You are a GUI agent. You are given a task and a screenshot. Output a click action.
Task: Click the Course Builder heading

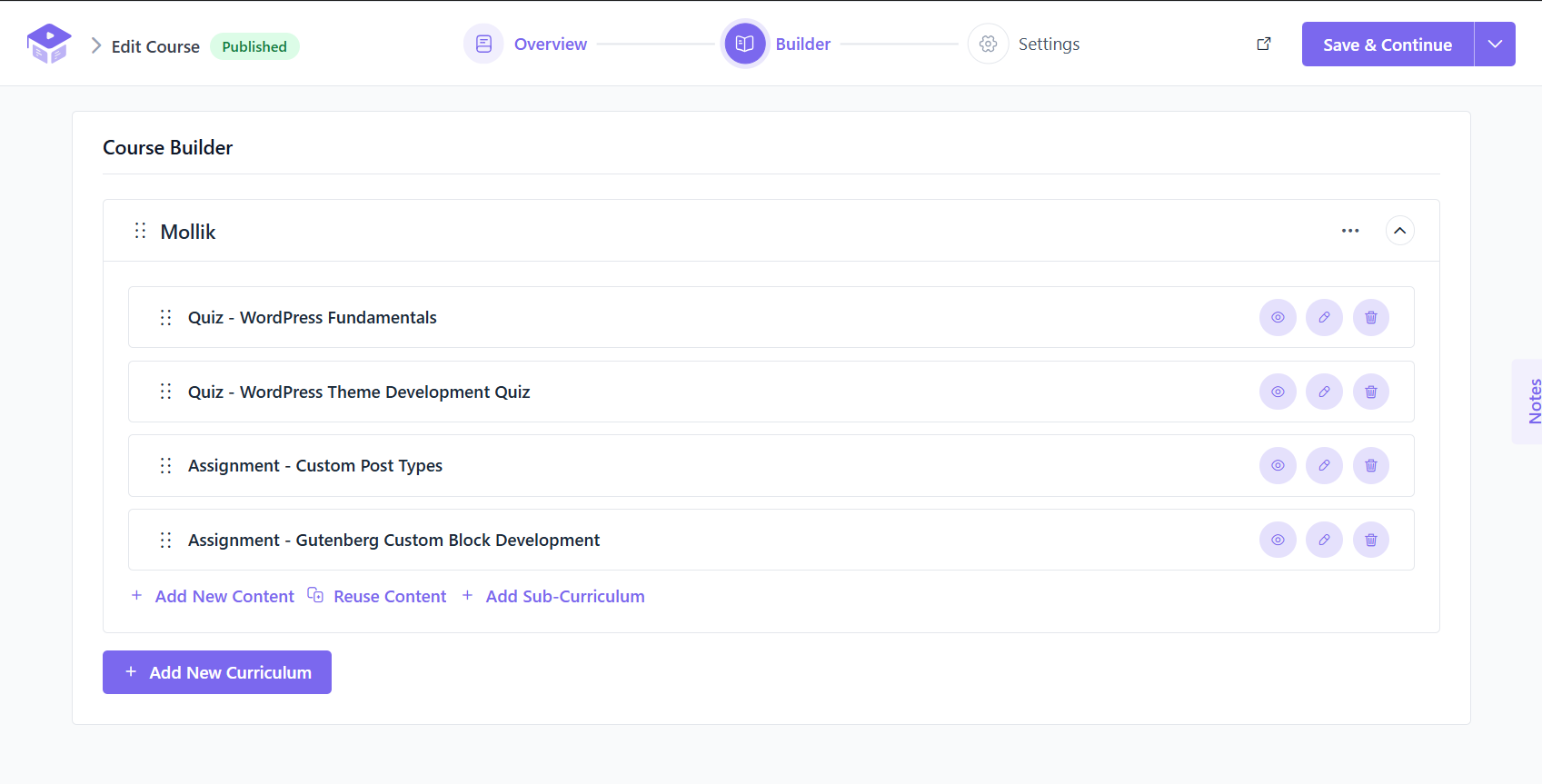[x=168, y=147]
